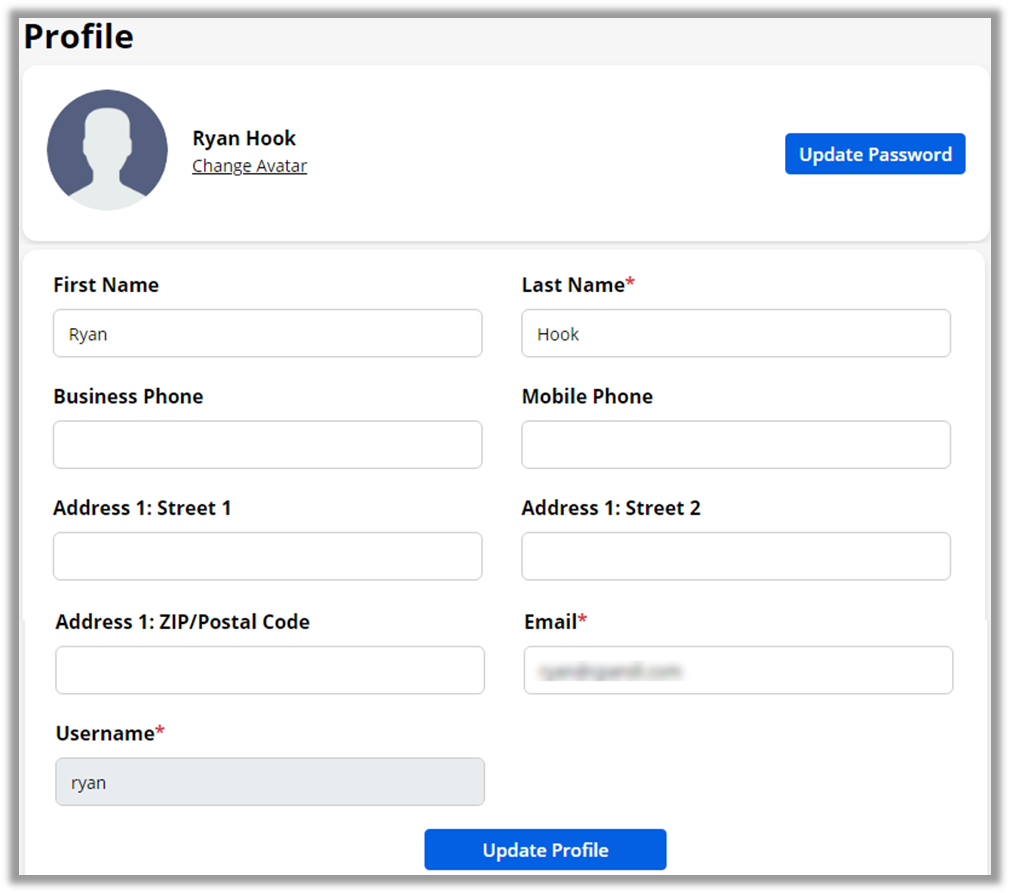Open the Change Avatar link
Screen dimensions: 1011x893
coord(249,166)
